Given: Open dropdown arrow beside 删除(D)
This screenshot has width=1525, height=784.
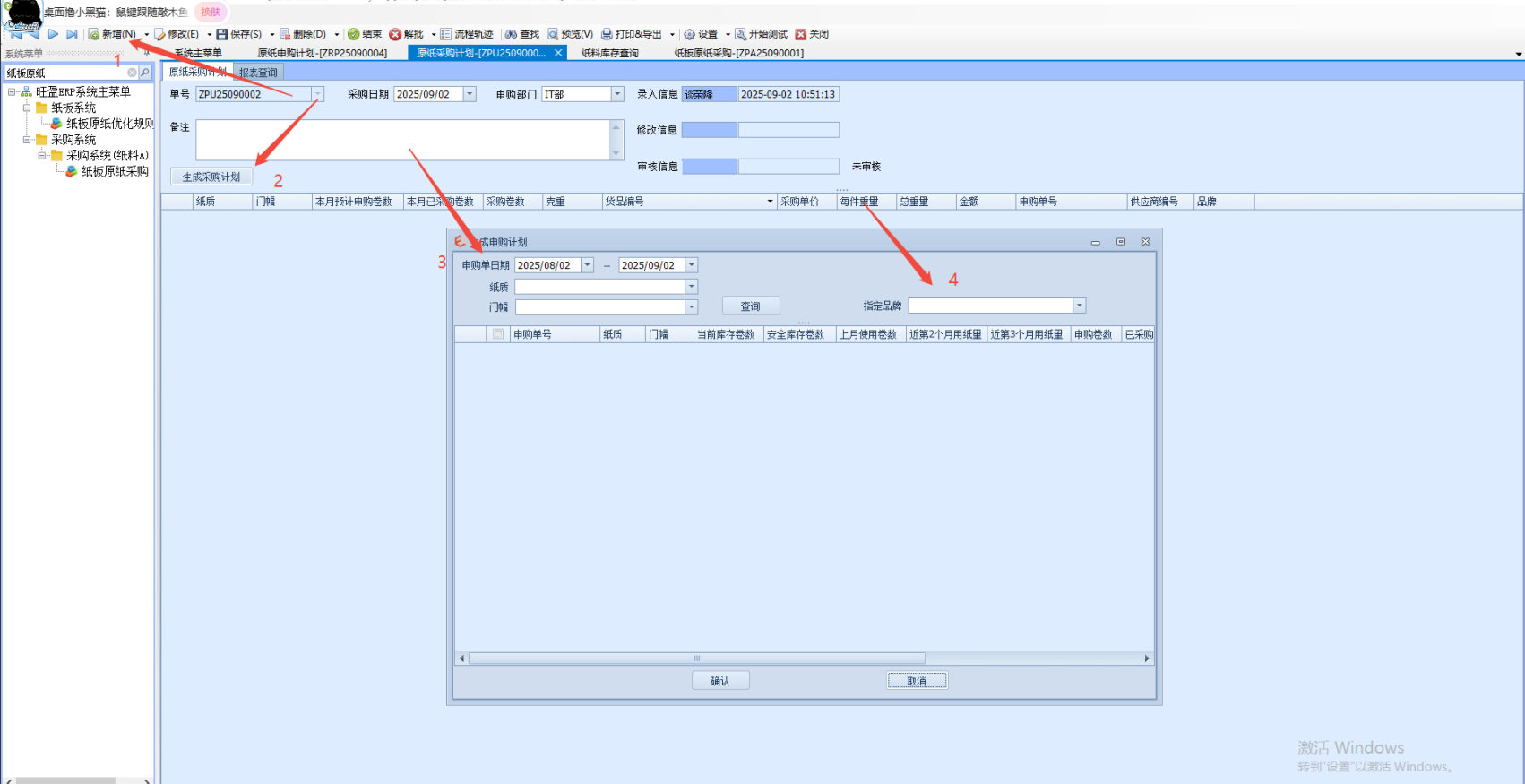Looking at the screenshot, I should tap(337, 35).
